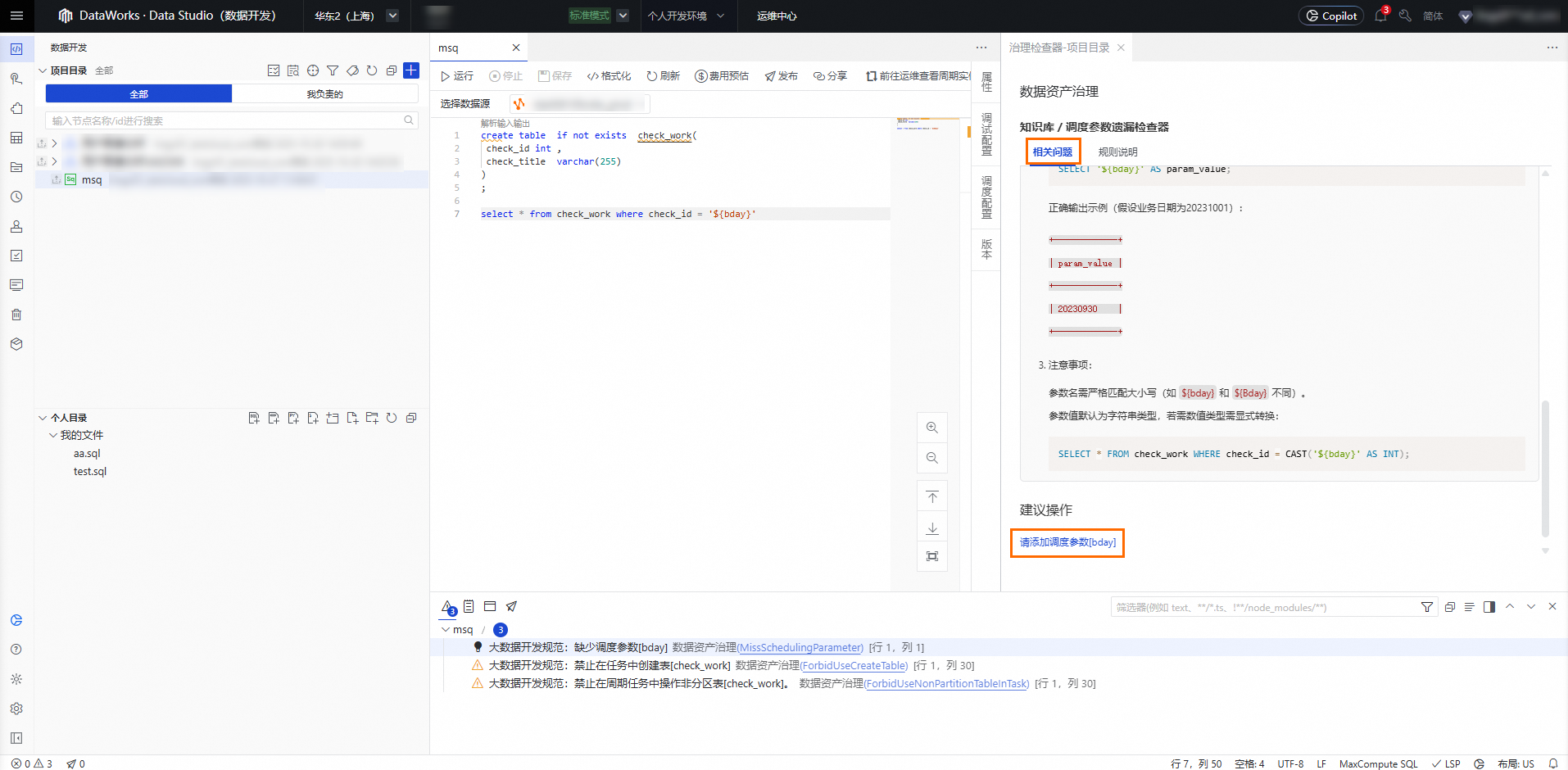Viewport: 1568px width, 770px height.
Task: Refresh the personal directory
Action: click(392, 418)
